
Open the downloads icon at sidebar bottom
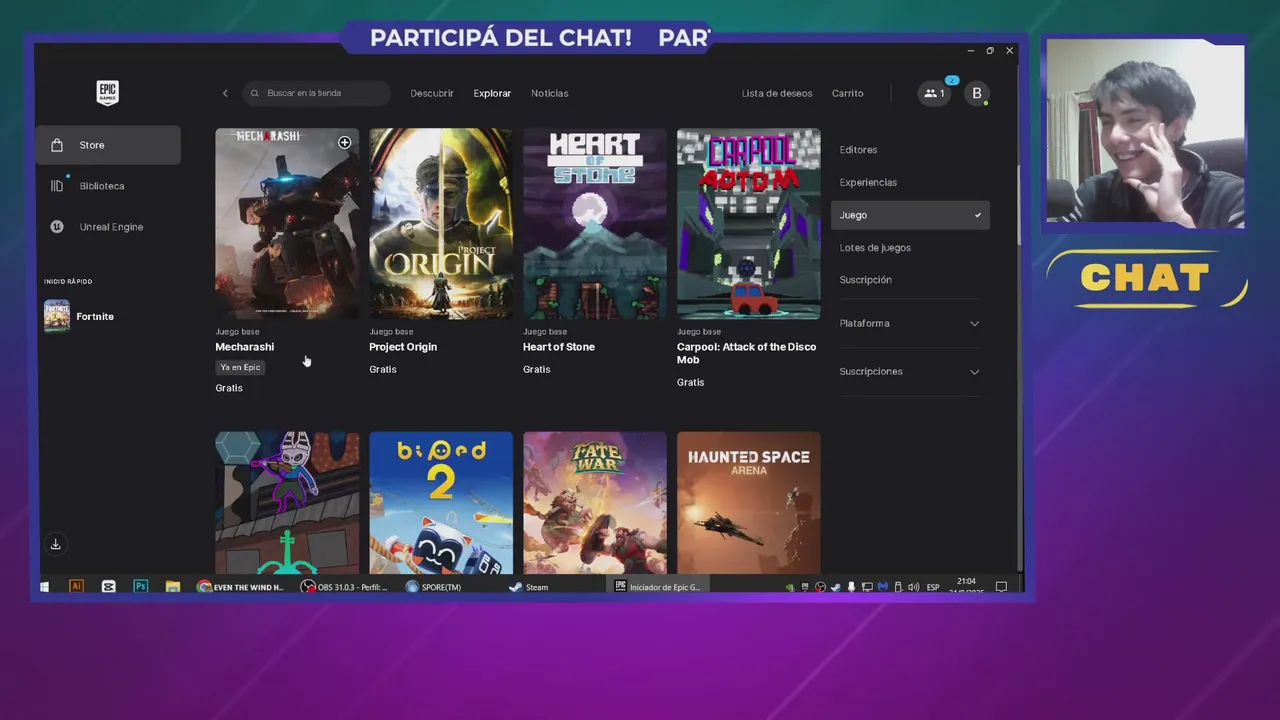coord(56,544)
